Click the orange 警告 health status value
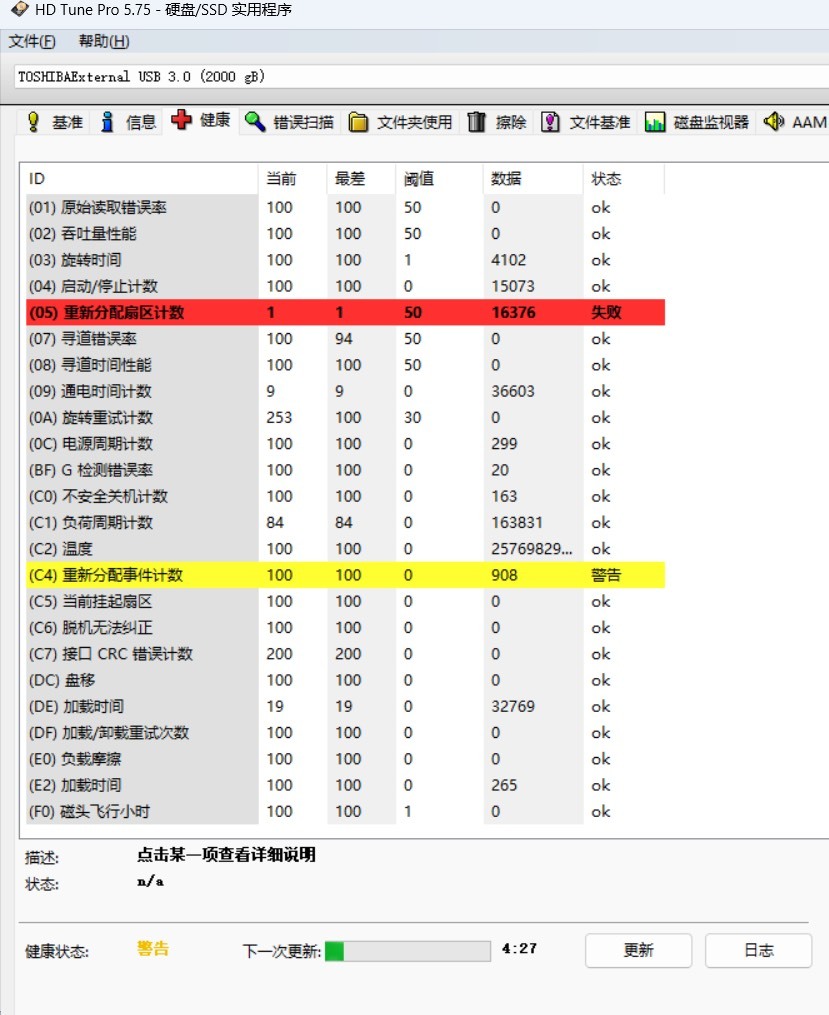This screenshot has height=1015, width=829. coord(153,949)
